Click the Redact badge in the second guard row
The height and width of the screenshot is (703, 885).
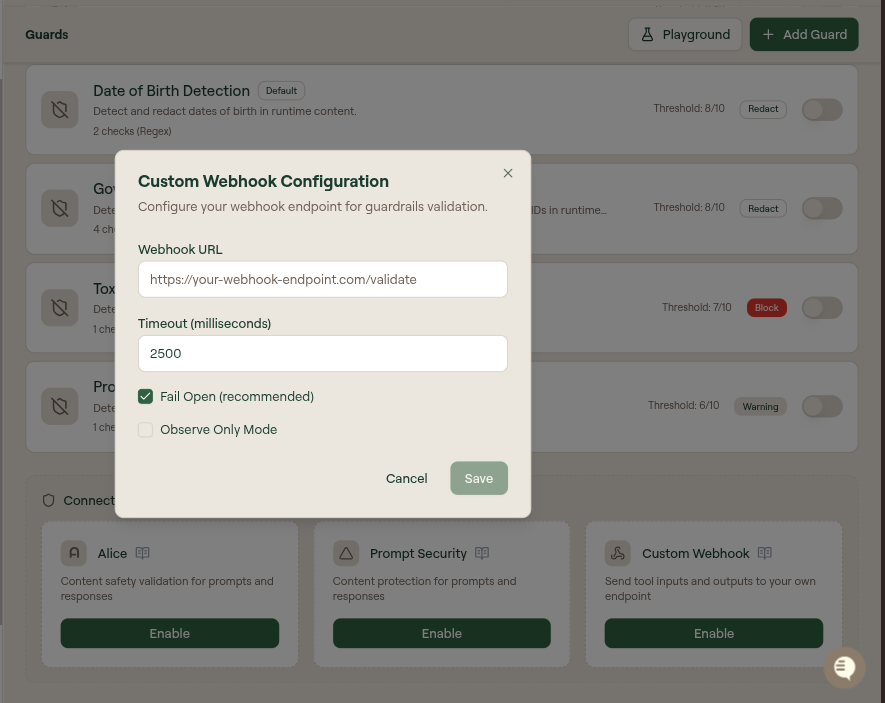coord(763,209)
